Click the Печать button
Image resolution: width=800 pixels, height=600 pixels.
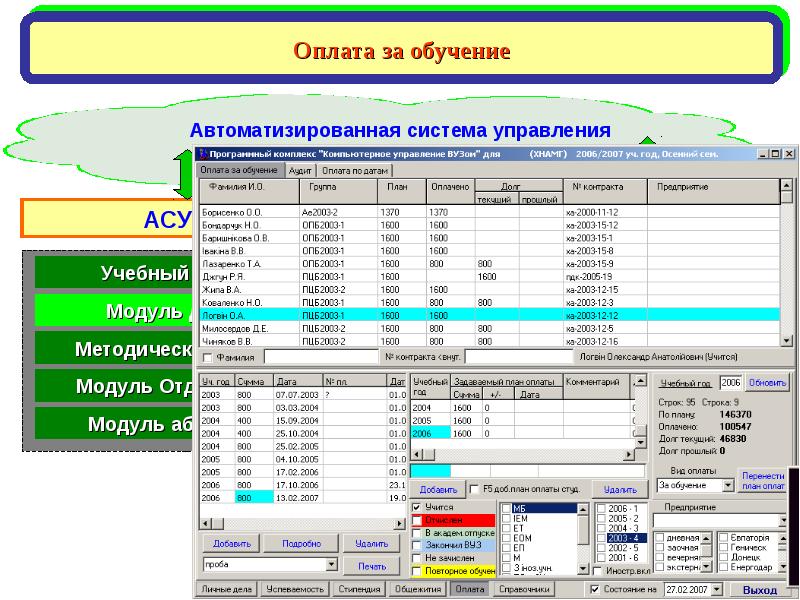(371, 566)
